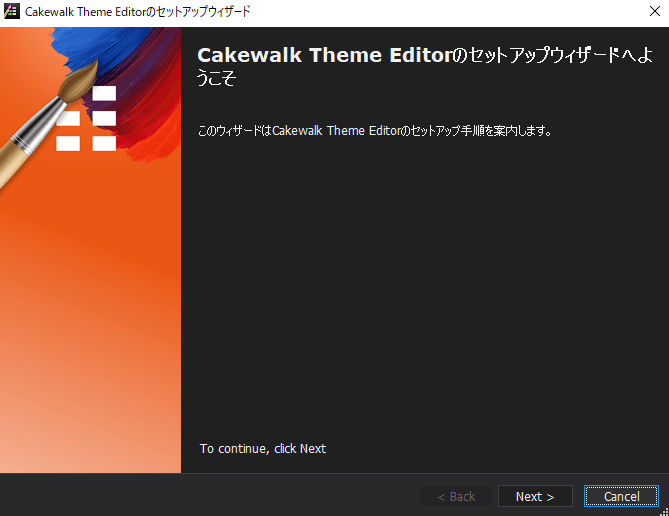Click the 'To continue, click Next' text

point(263,449)
